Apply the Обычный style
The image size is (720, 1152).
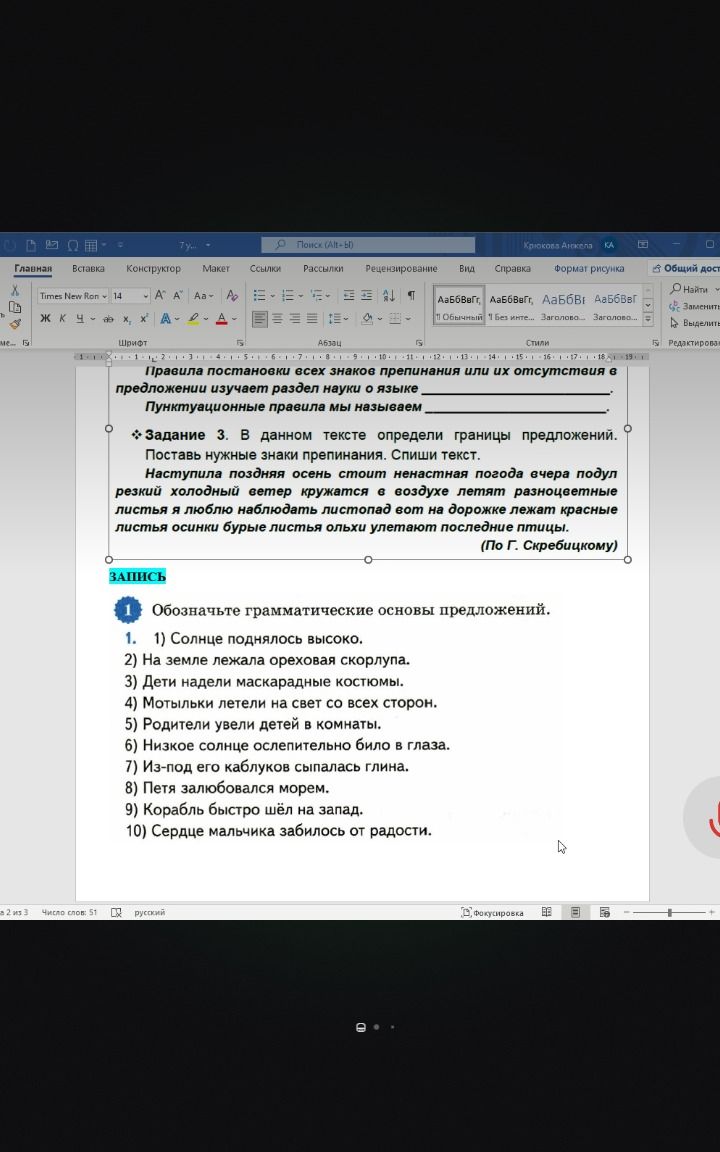point(459,306)
